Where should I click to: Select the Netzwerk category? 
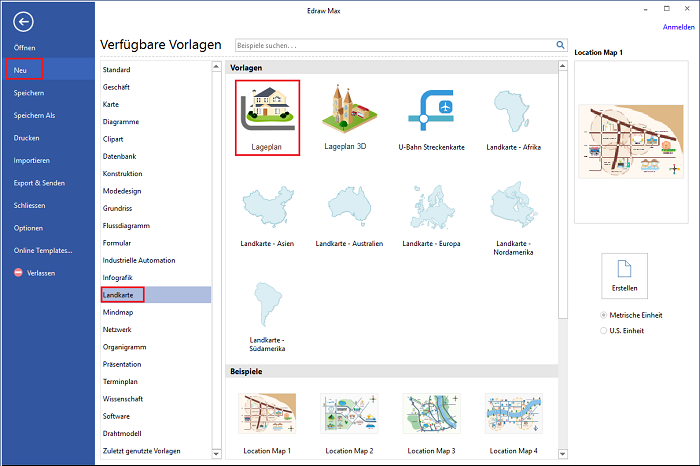(x=117, y=330)
